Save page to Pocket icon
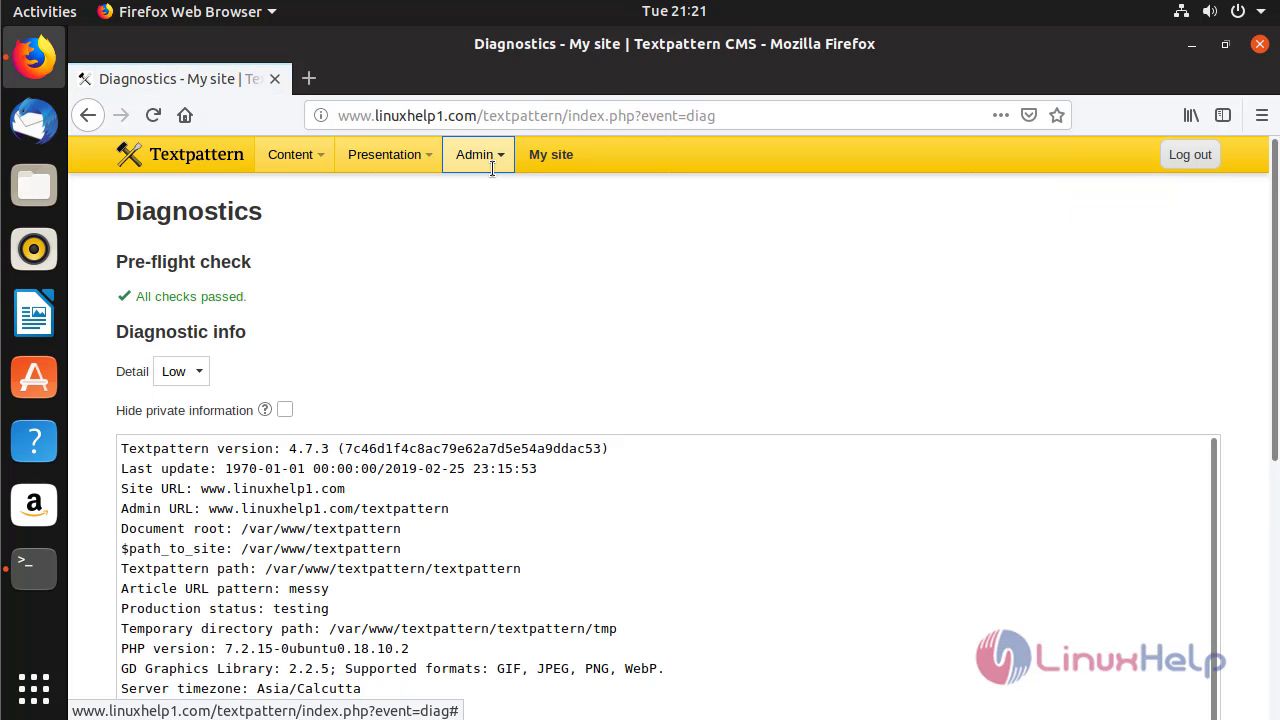The image size is (1280, 720). pos(1029,115)
